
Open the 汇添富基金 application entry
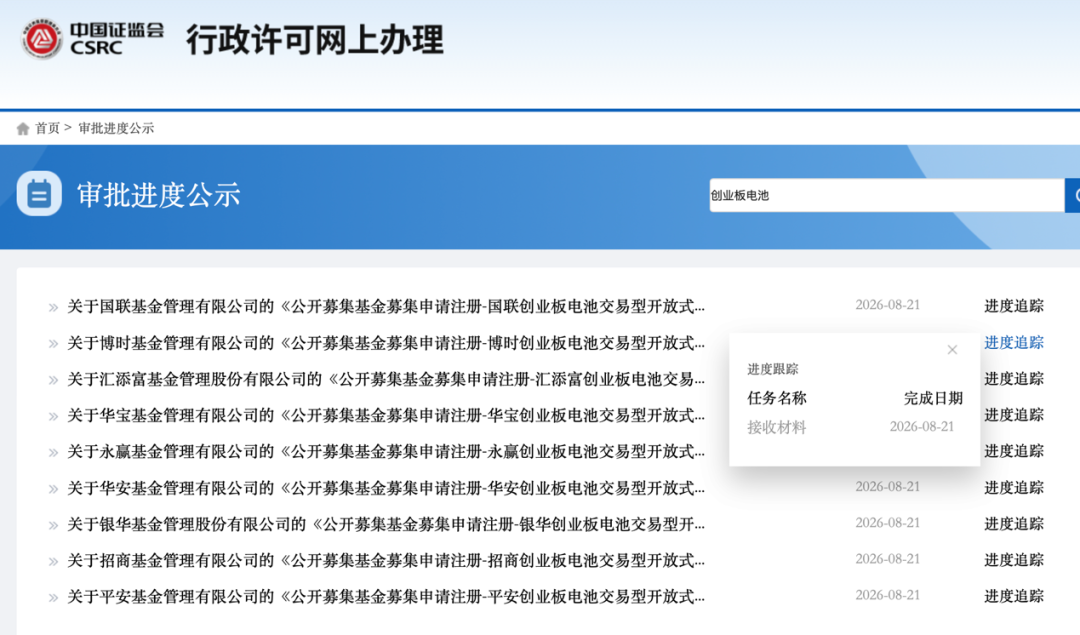tap(386, 379)
